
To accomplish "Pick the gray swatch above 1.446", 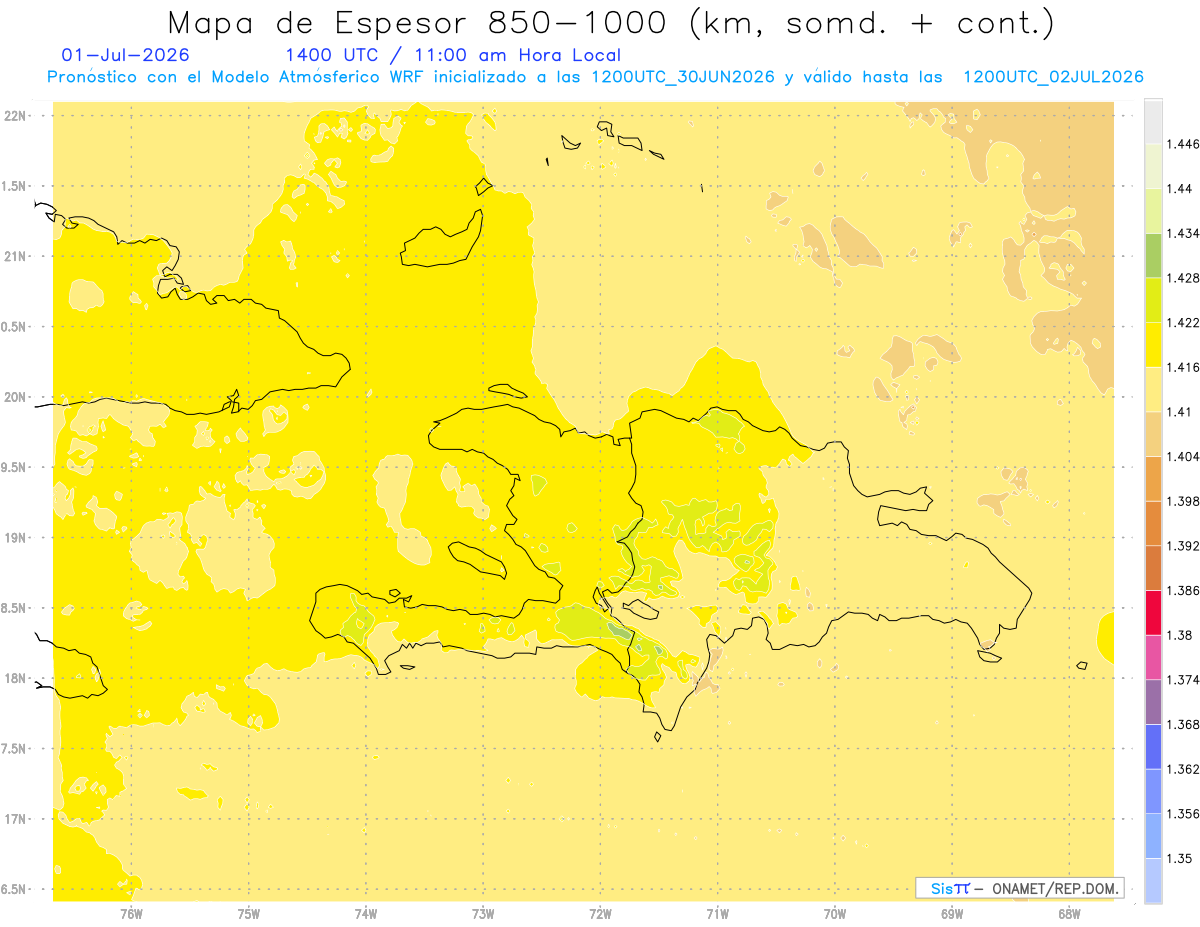I will (x=1153, y=122).
